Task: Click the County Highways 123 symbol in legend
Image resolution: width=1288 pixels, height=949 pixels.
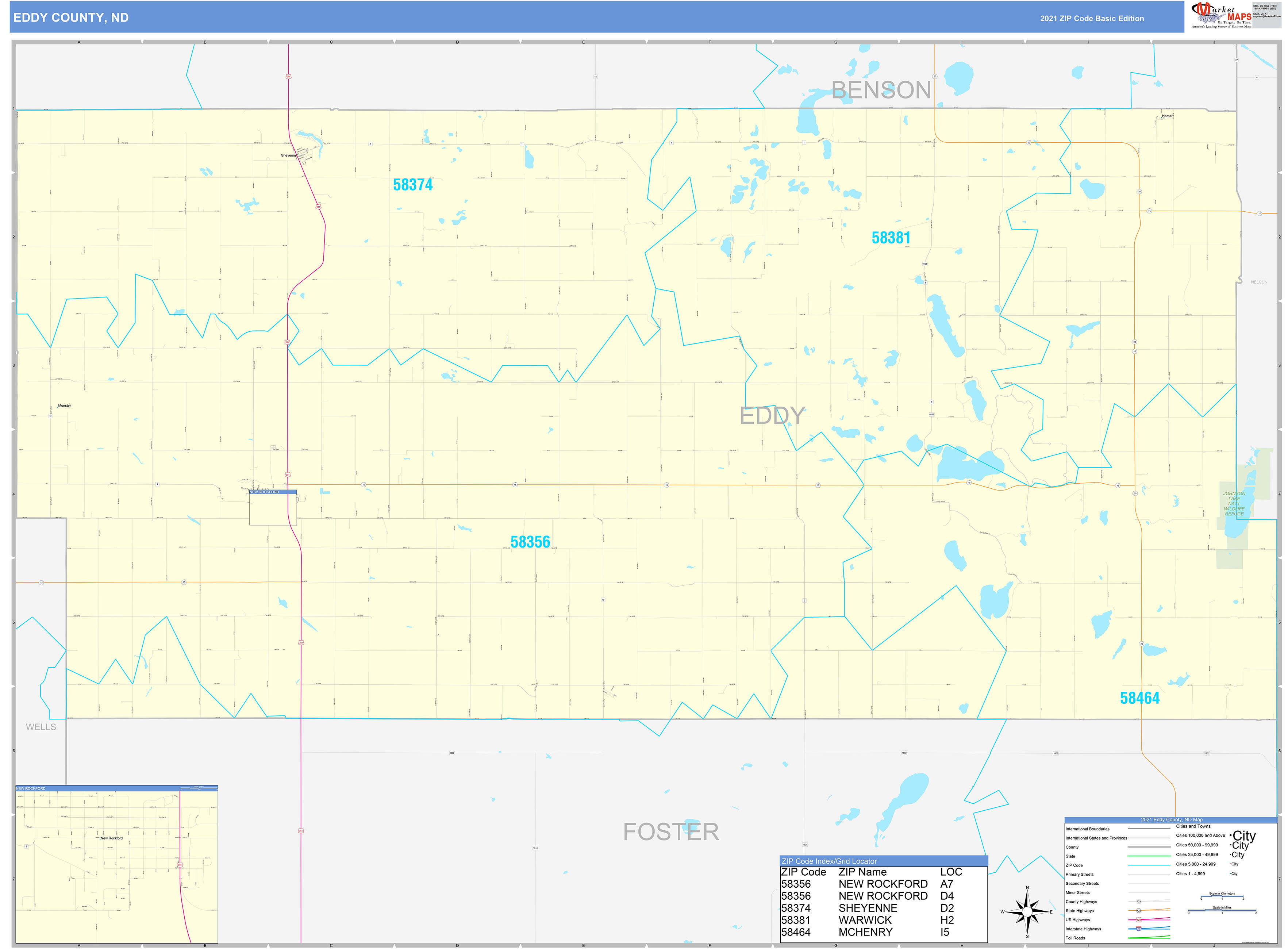Action: coord(1139,901)
